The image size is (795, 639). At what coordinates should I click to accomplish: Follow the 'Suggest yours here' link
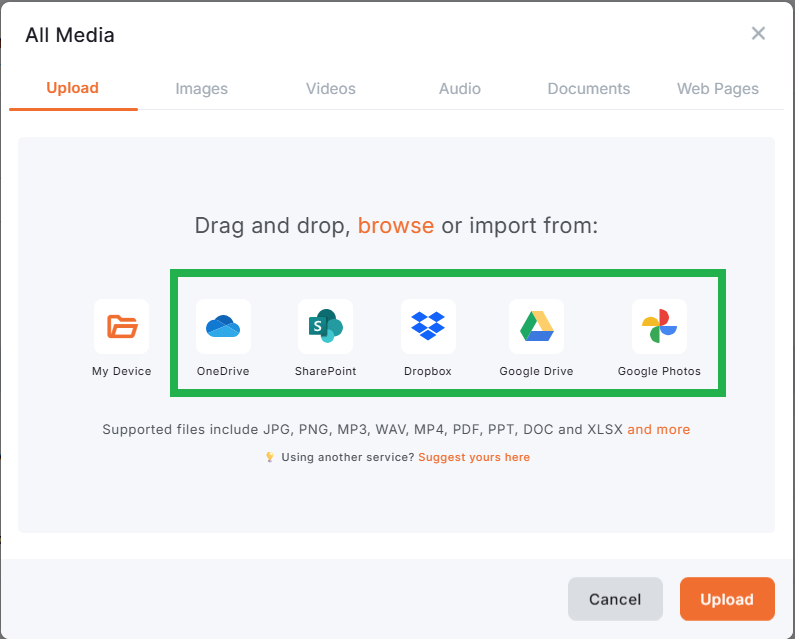tap(474, 457)
